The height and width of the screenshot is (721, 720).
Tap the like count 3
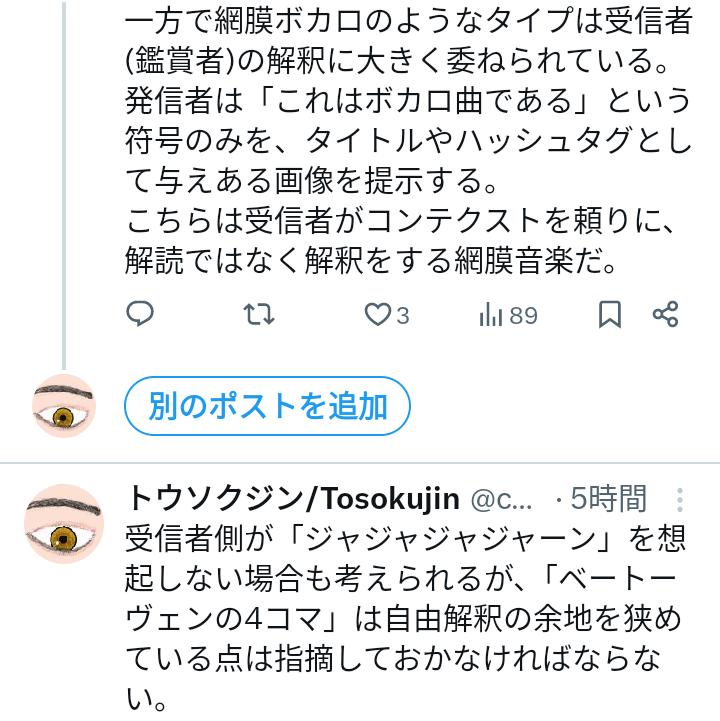point(403,316)
